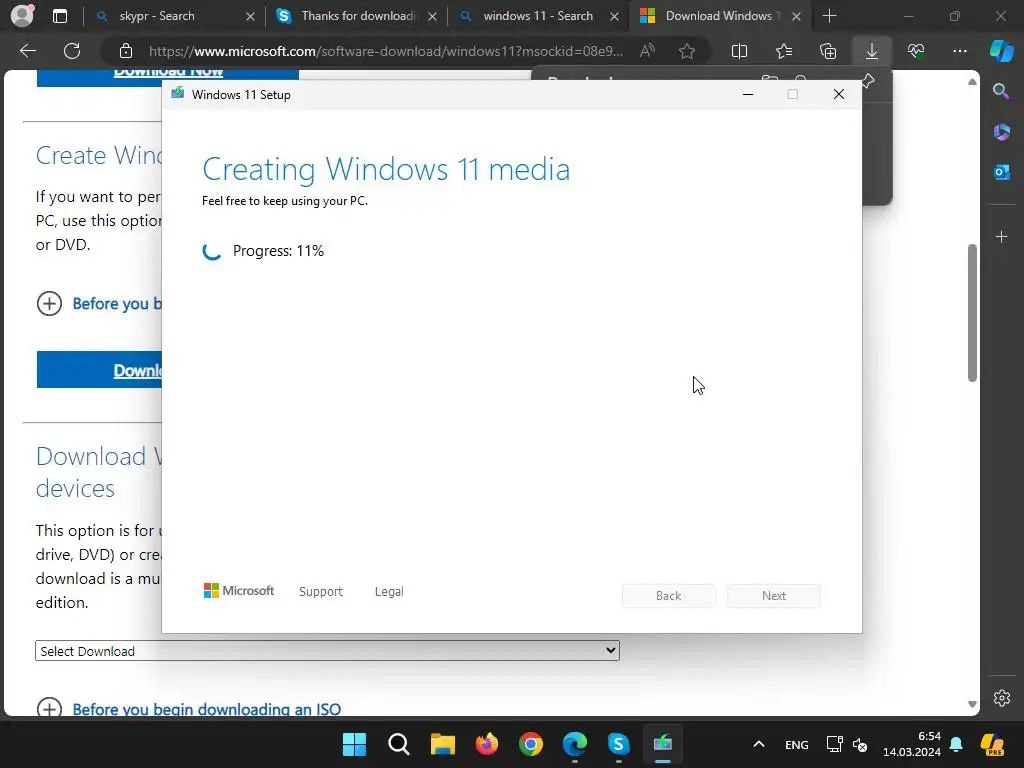Open sidebar settings gear
Viewport: 1024px width, 768px height.
coord(1001,697)
